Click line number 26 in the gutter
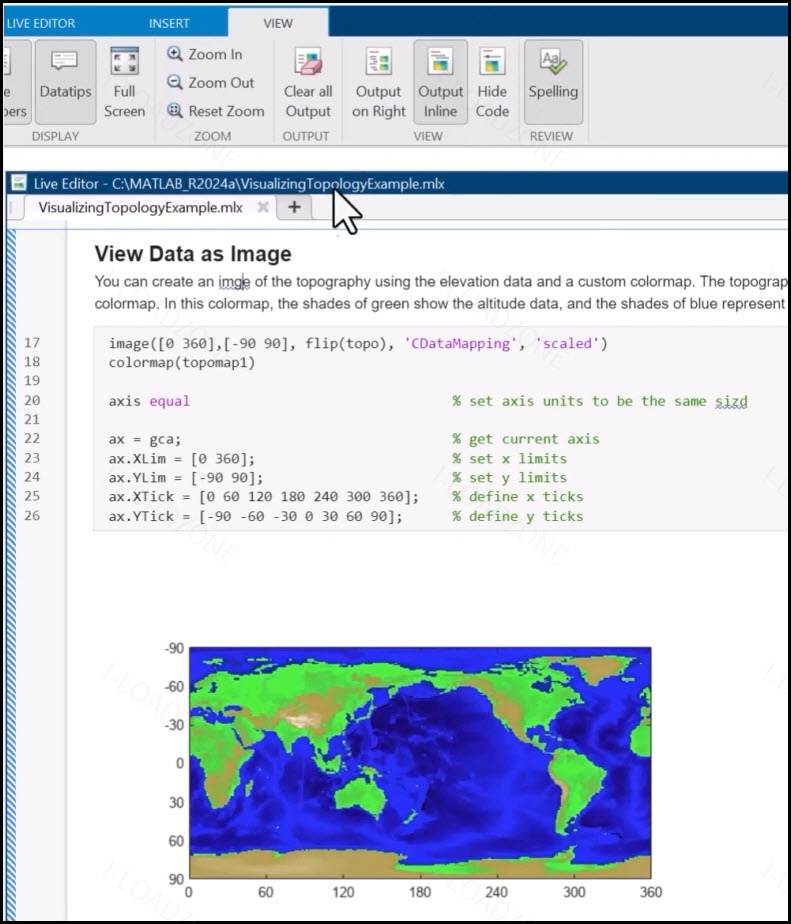This screenshot has height=924, width=791. (32, 516)
